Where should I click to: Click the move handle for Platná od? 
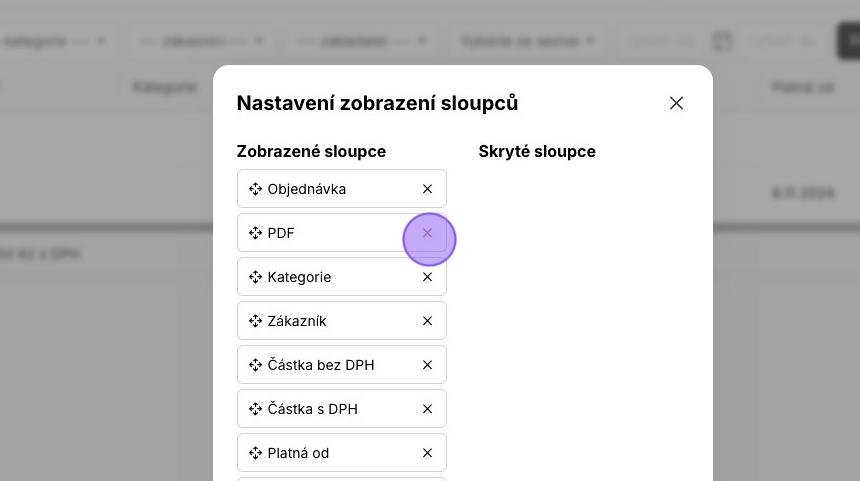point(255,453)
